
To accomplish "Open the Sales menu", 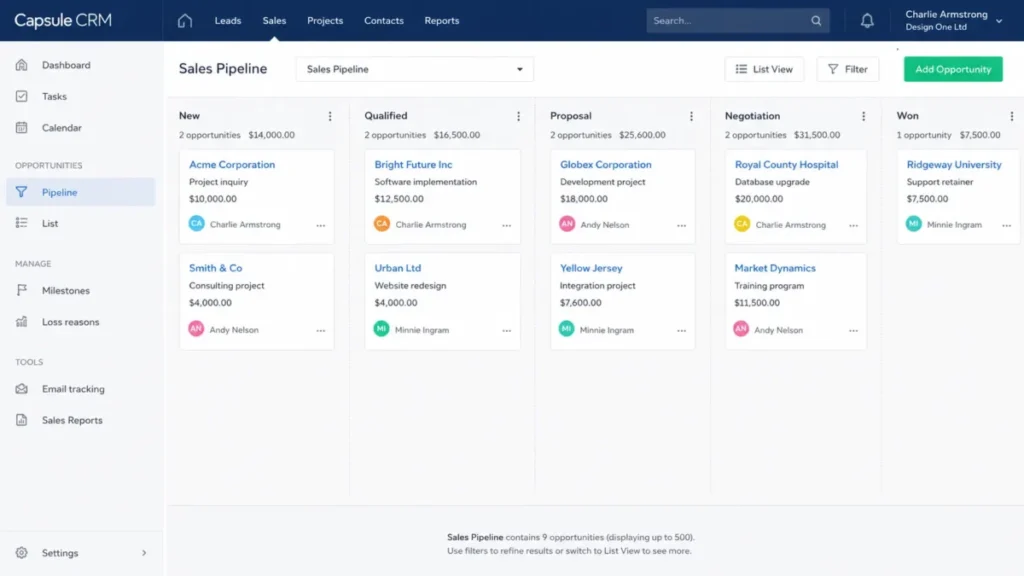I will click(274, 21).
